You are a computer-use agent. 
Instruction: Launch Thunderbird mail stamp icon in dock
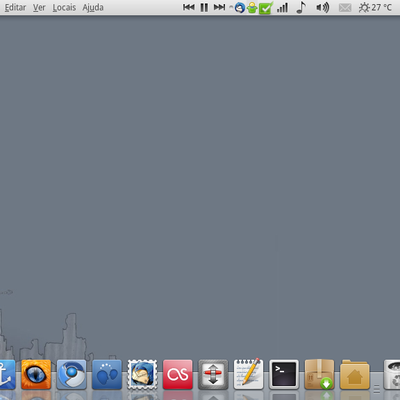tap(142, 374)
